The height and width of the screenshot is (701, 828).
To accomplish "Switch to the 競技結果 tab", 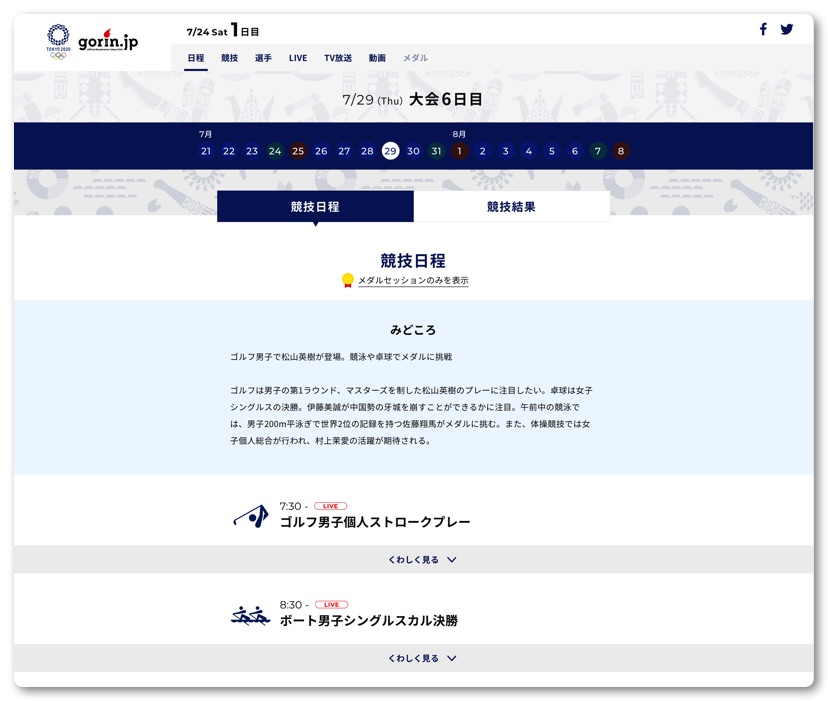I will (511, 207).
